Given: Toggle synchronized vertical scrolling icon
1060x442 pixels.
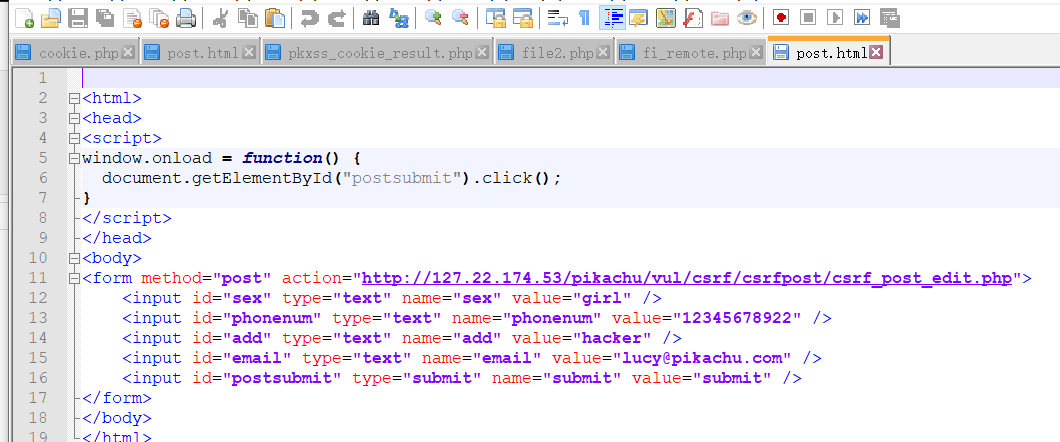Looking at the screenshot, I should tap(496, 18).
